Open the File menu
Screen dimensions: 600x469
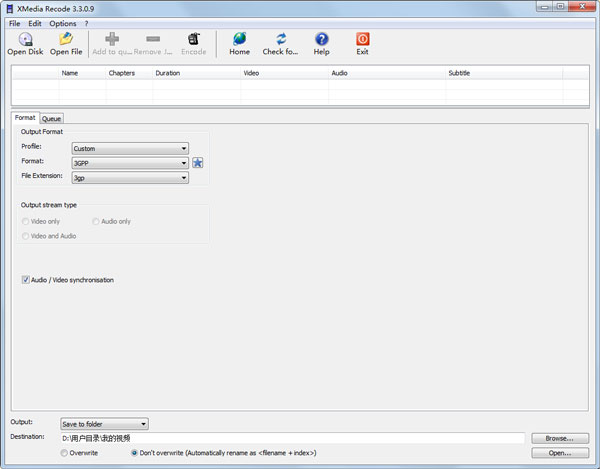(15, 24)
